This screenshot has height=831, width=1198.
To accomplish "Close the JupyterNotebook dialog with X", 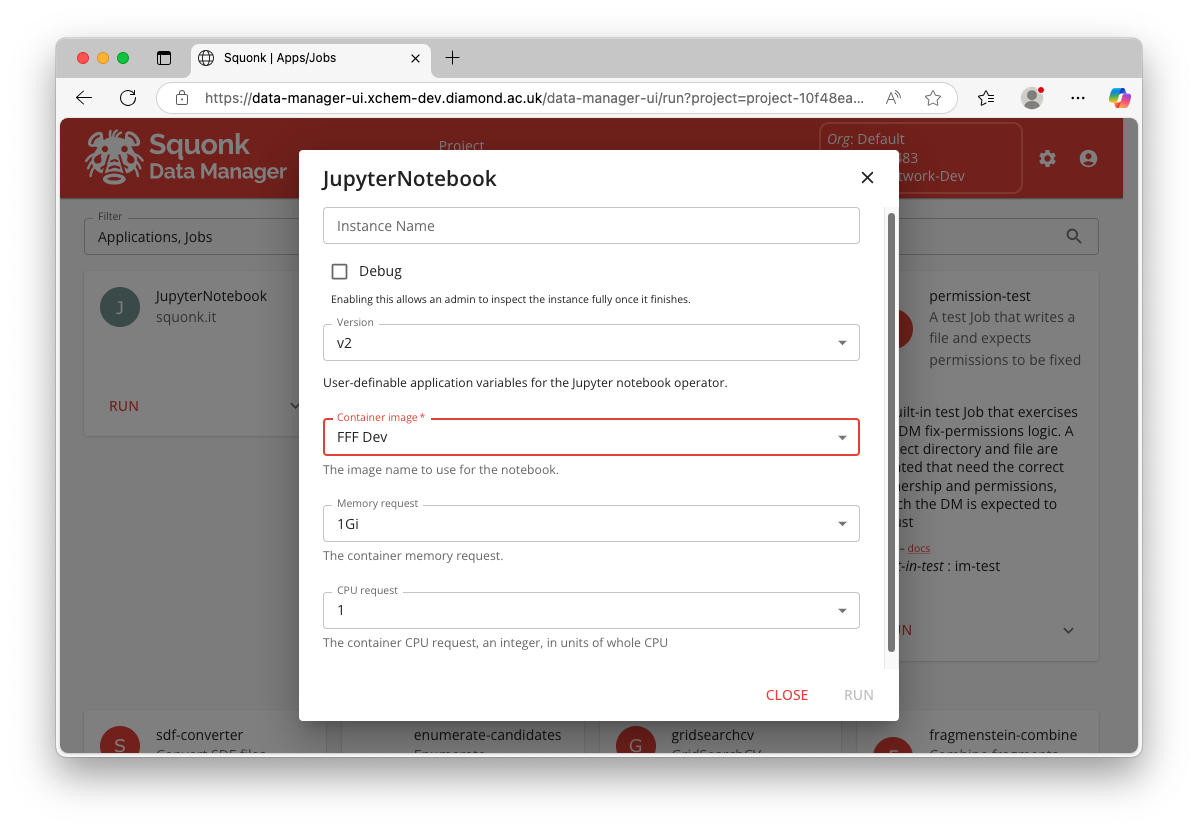I will coord(867,177).
